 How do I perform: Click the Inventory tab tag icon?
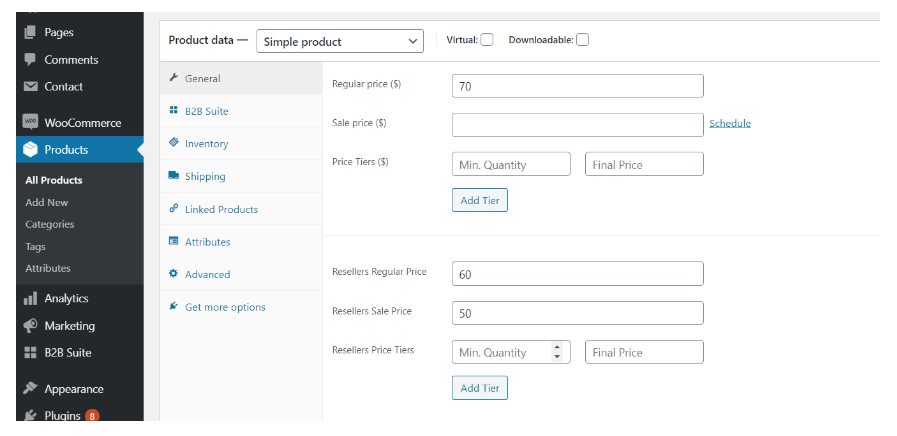(173, 142)
